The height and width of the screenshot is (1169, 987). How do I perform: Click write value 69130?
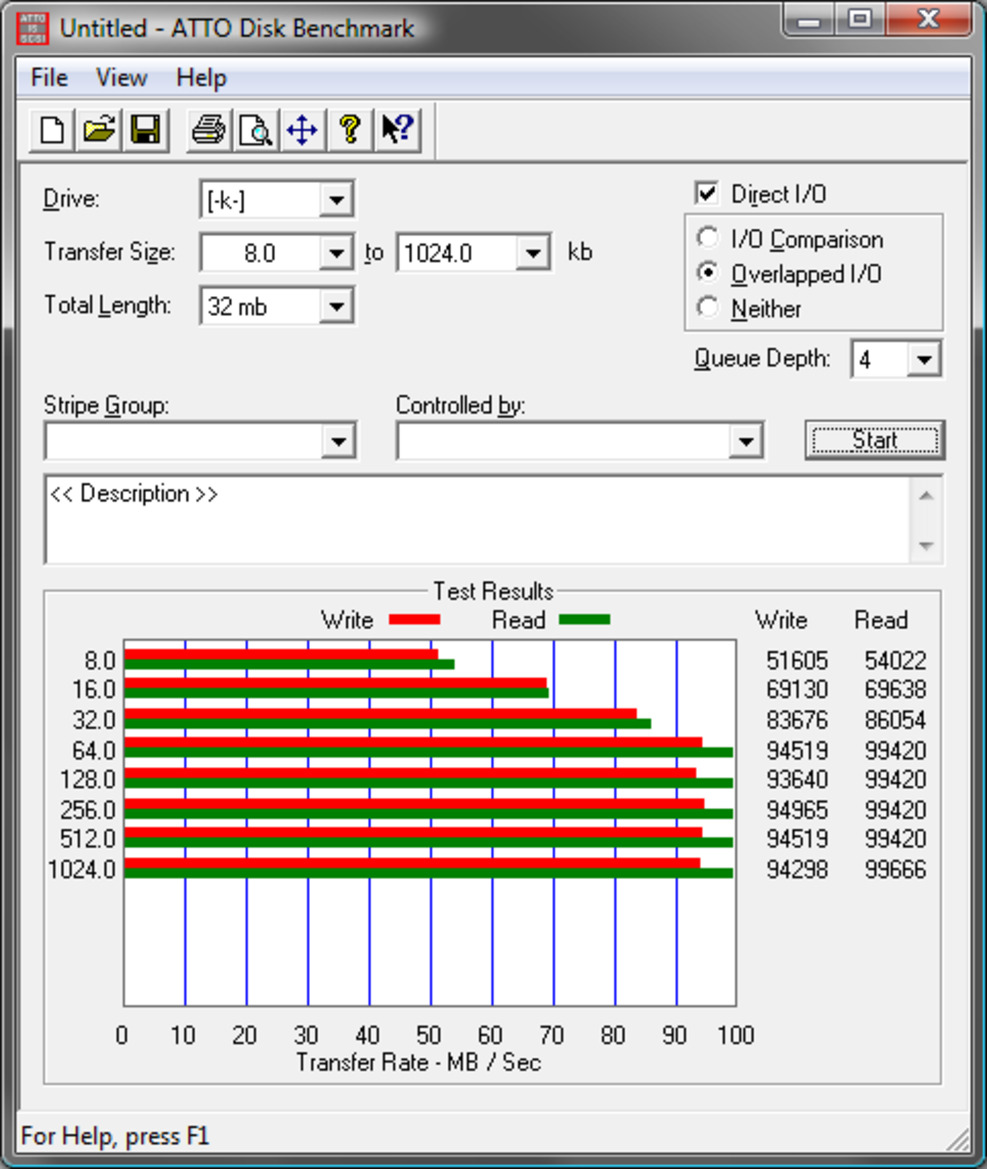pos(797,690)
